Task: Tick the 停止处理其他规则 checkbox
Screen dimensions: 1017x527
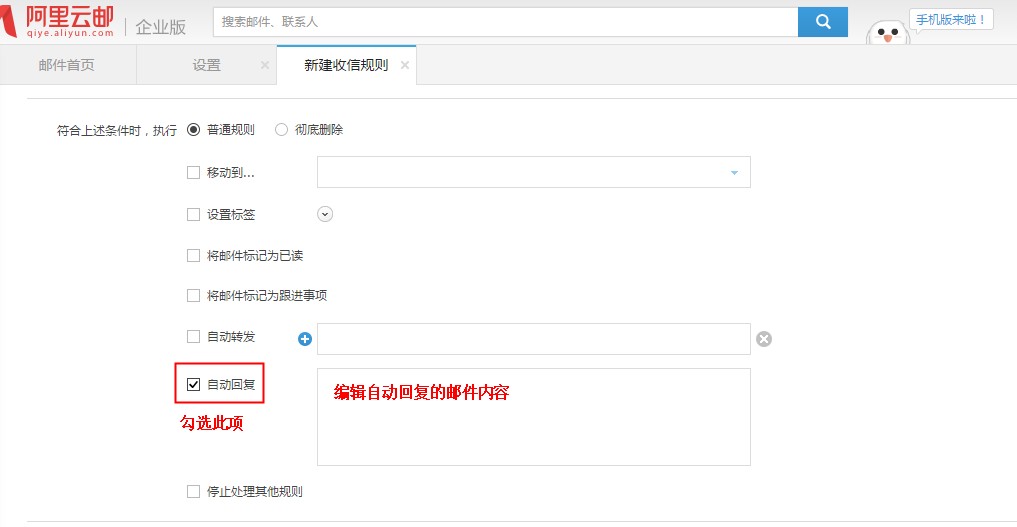Action: tap(194, 491)
